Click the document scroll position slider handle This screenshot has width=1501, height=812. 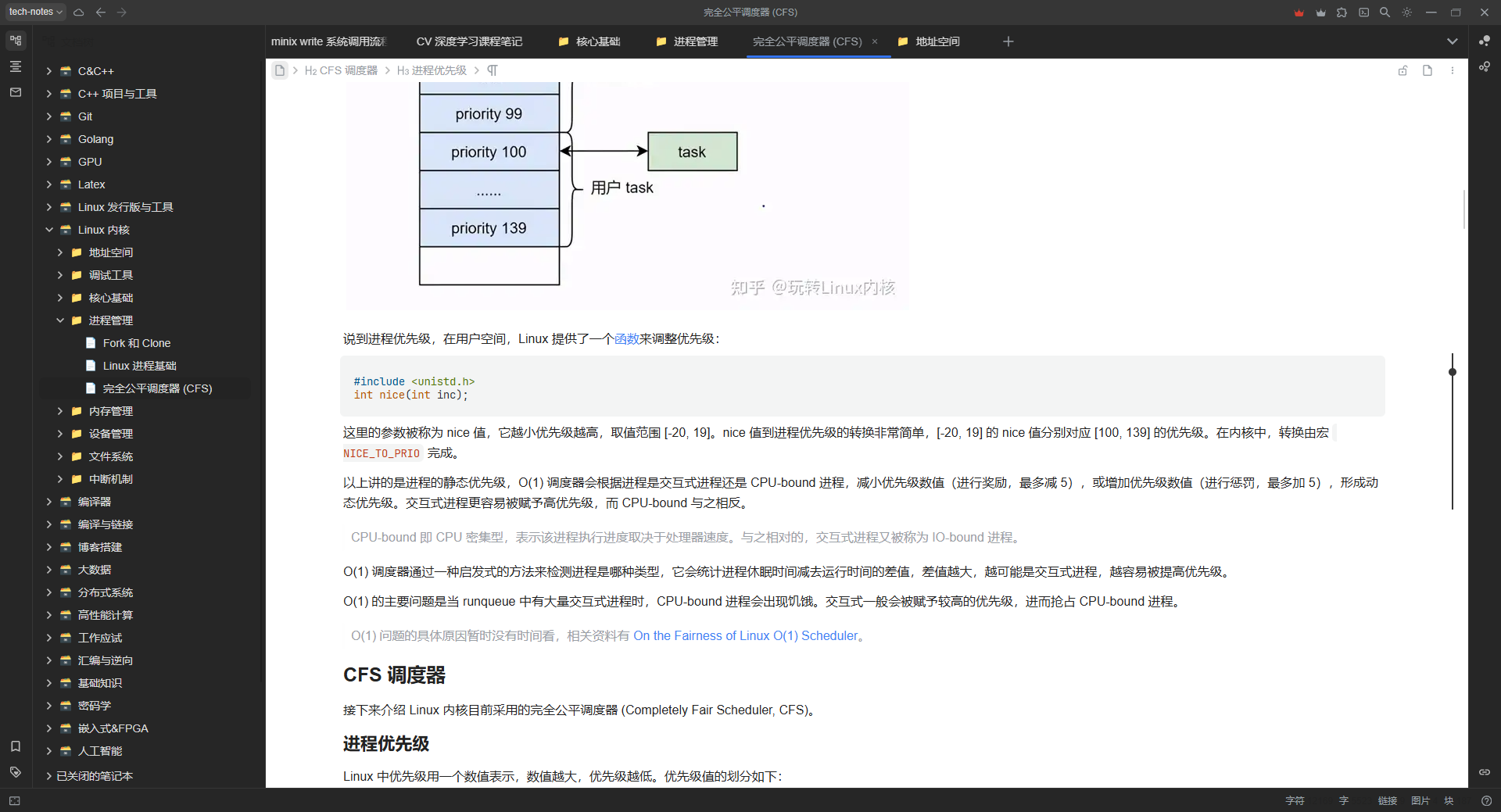tap(1453, 372)
